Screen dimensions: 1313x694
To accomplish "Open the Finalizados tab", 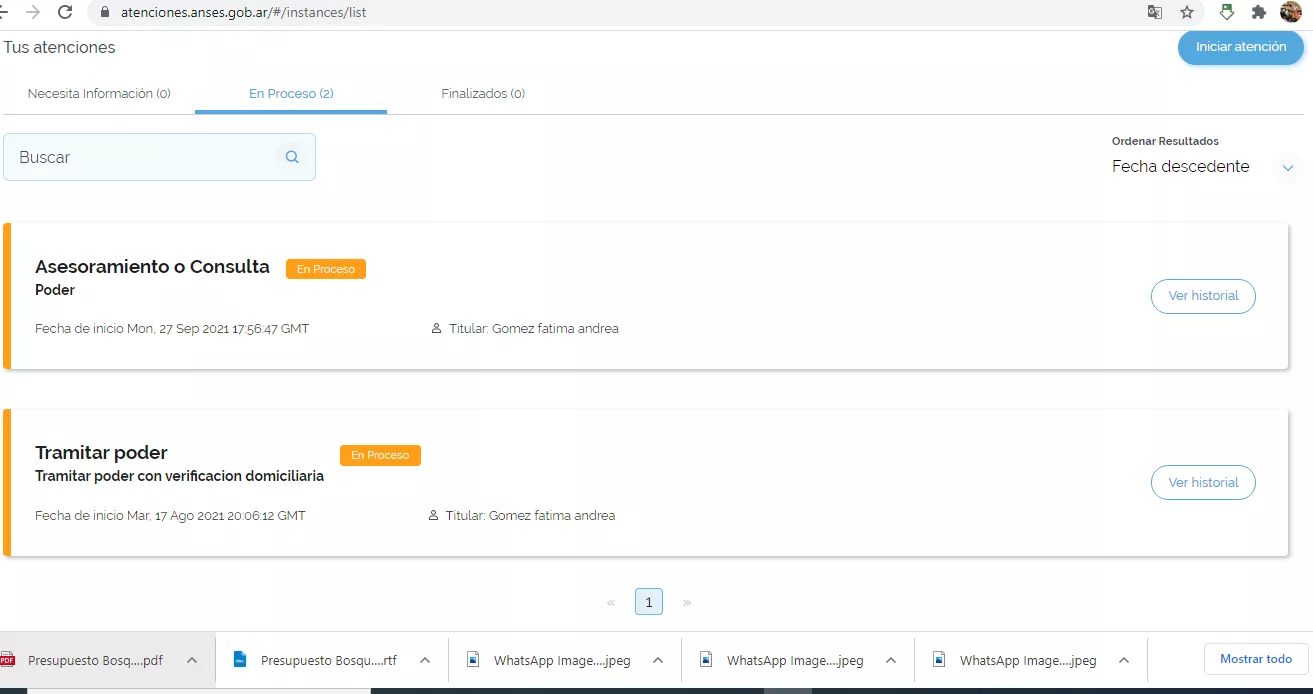I will [x=483, y=94].
